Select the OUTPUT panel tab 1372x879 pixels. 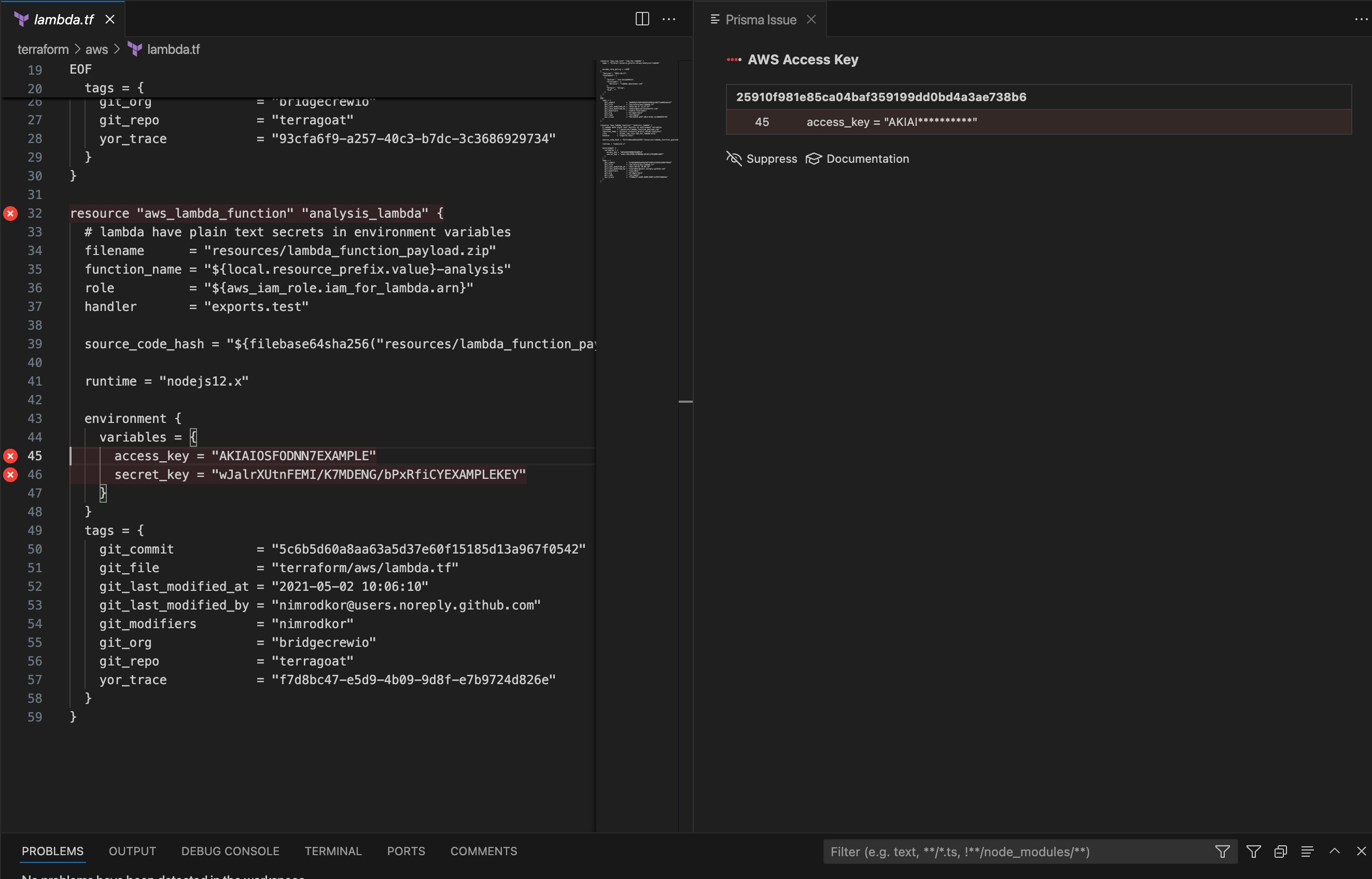pyautogui.click(x=132, y=851)
